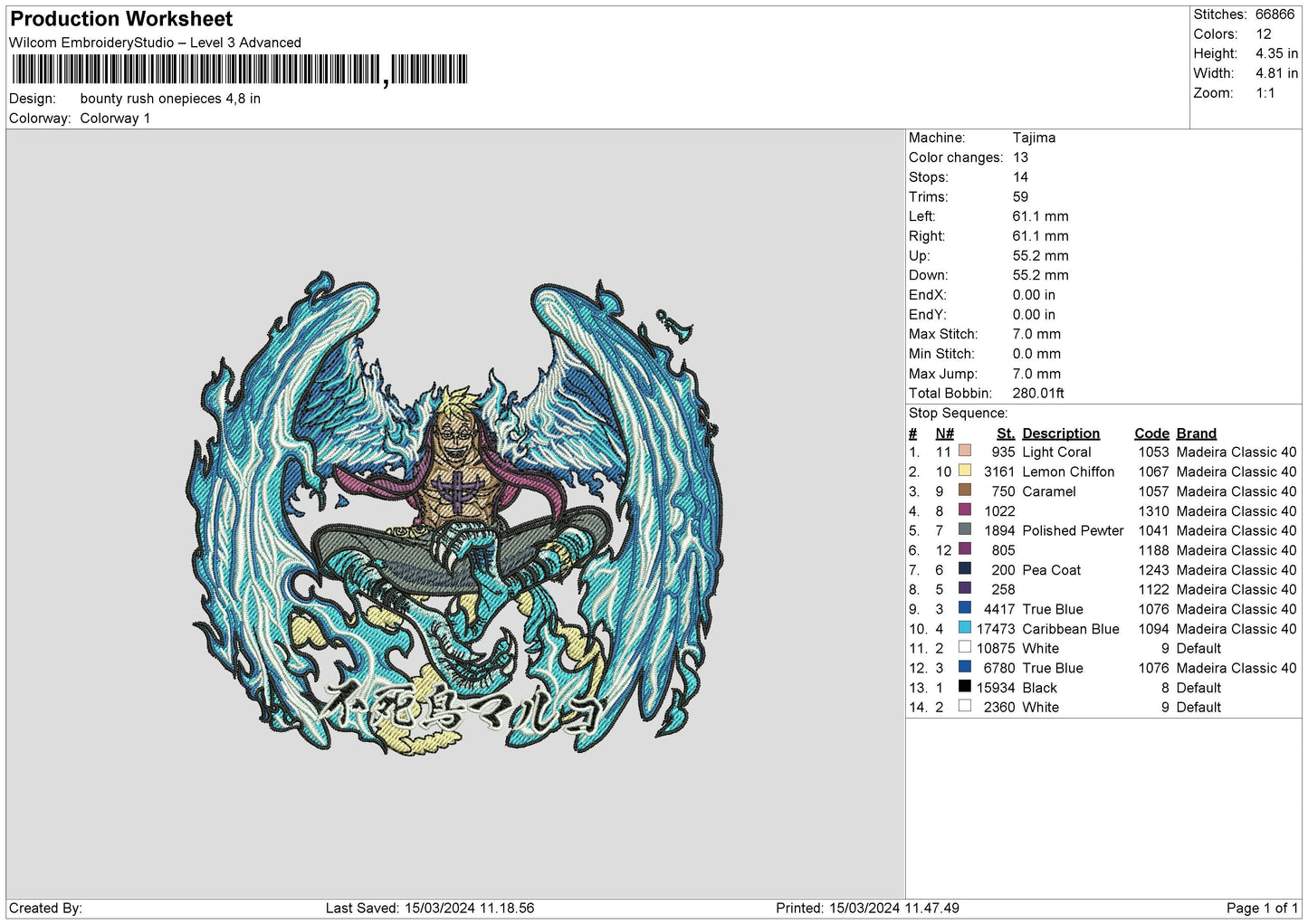The width and height of the screenshot is (1308, 924).
Task: Click the 'N#' column header
Action: point(945,433)
